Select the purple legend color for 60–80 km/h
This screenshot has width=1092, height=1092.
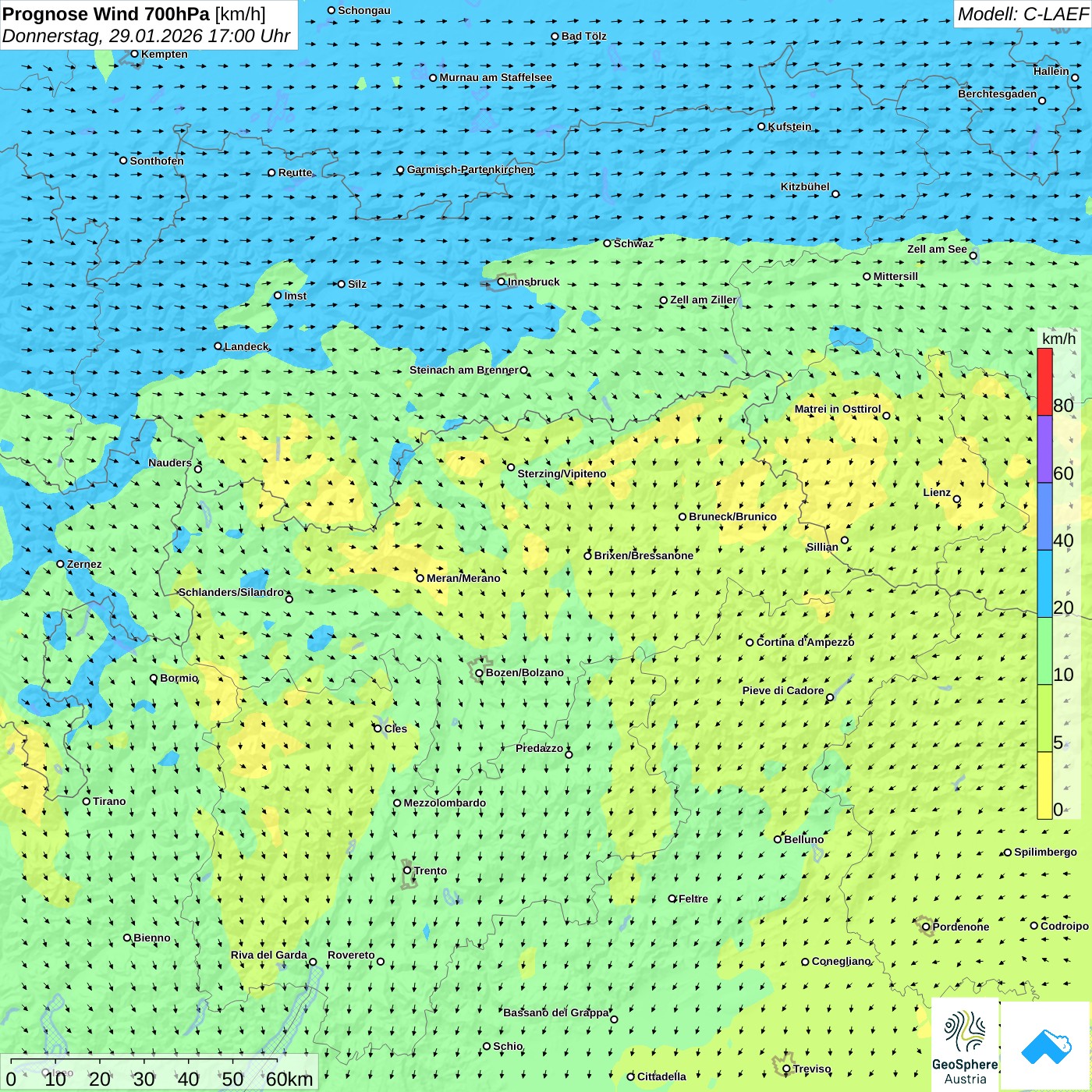(x=1044, y=449)
